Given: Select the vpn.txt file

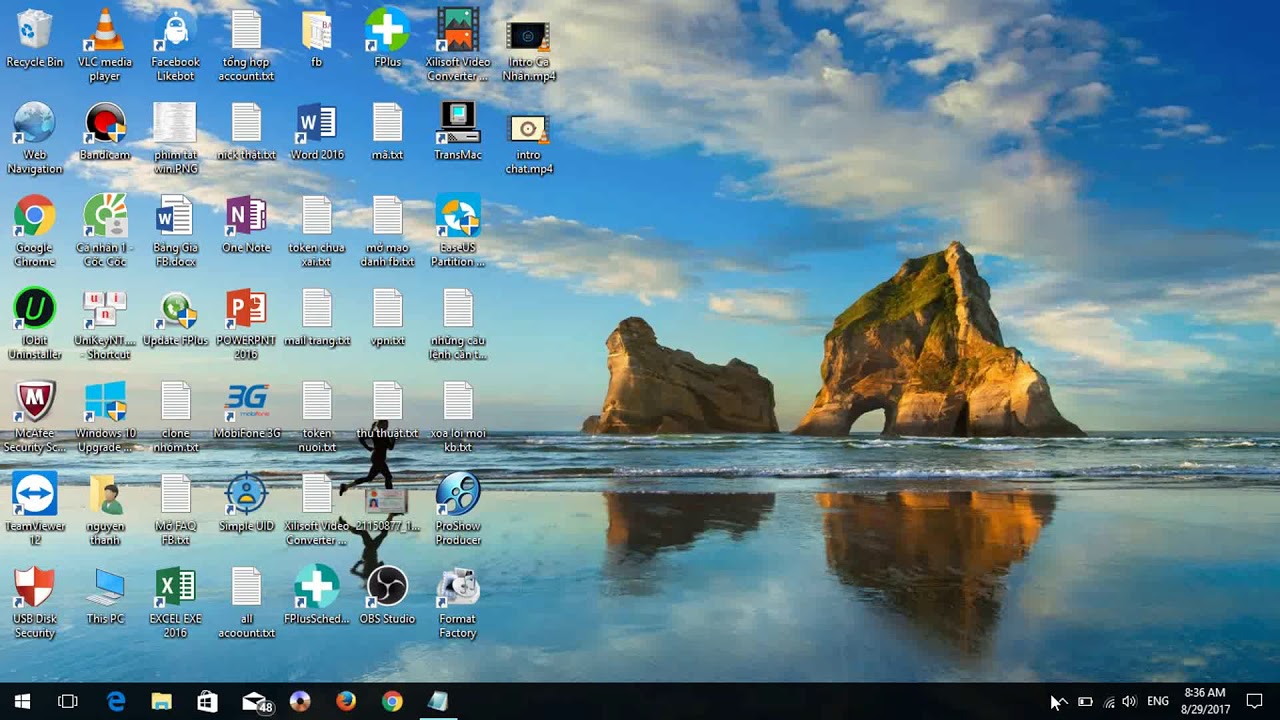Looking at the screenshot, I should tap(387, 317).
